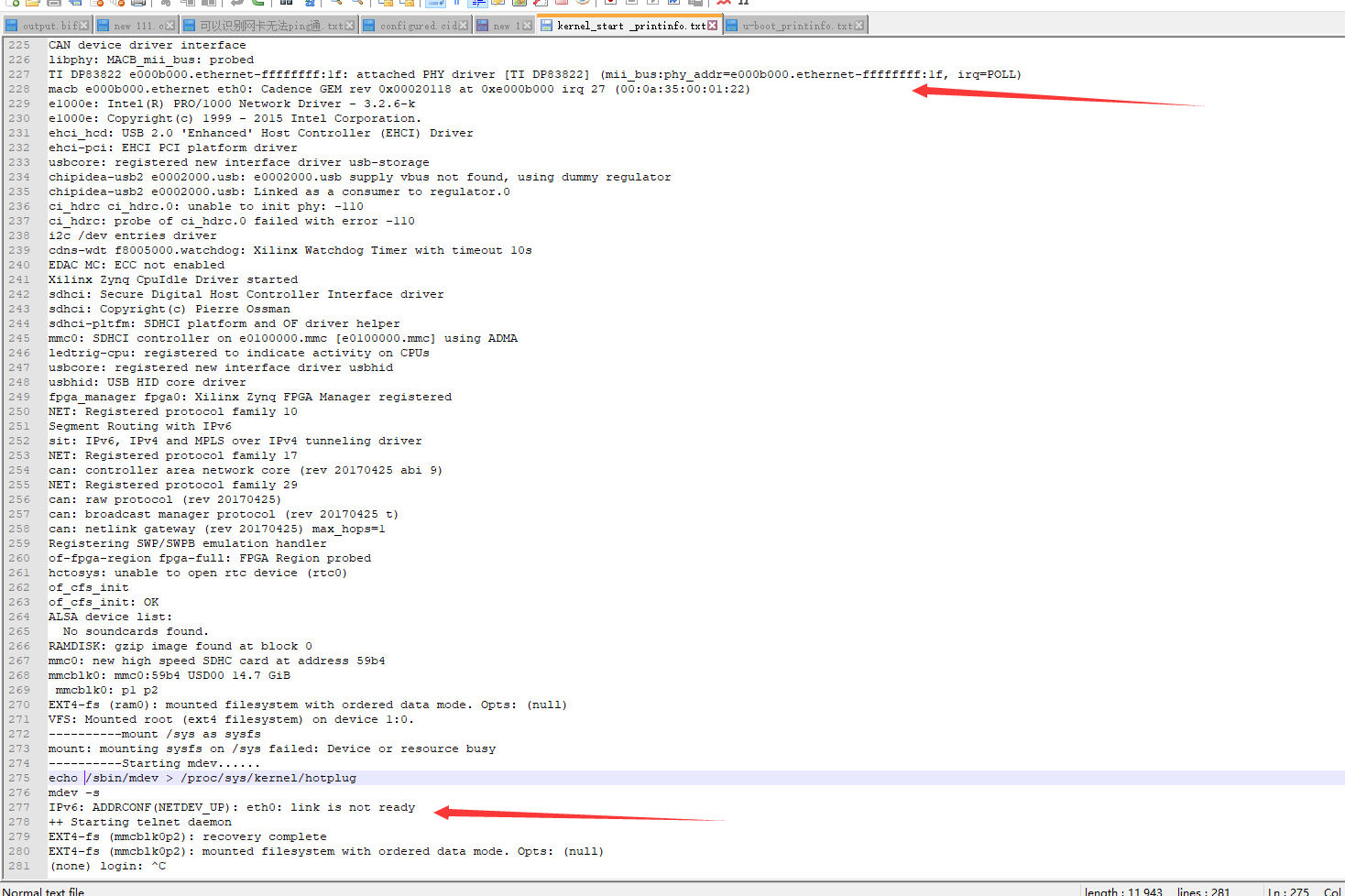
Task: Click the "Intel(R) PRO/1000 Network Driver" line
Action: pyautogui.click(x=232, y=104)
